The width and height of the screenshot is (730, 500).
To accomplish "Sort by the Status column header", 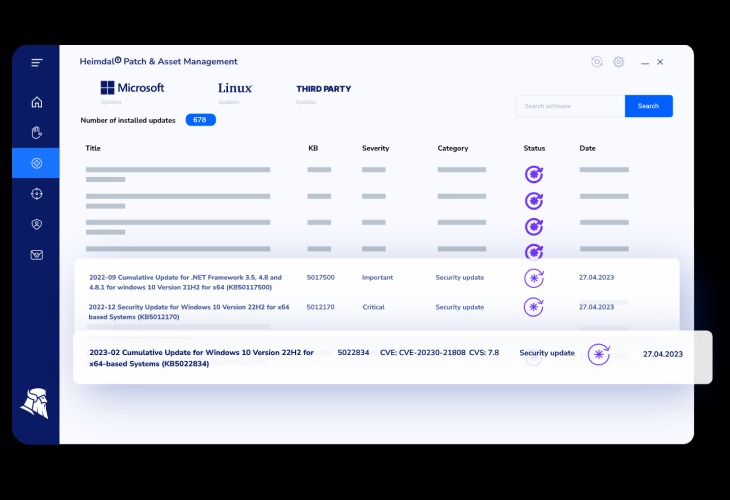I will tap(534, 148).
